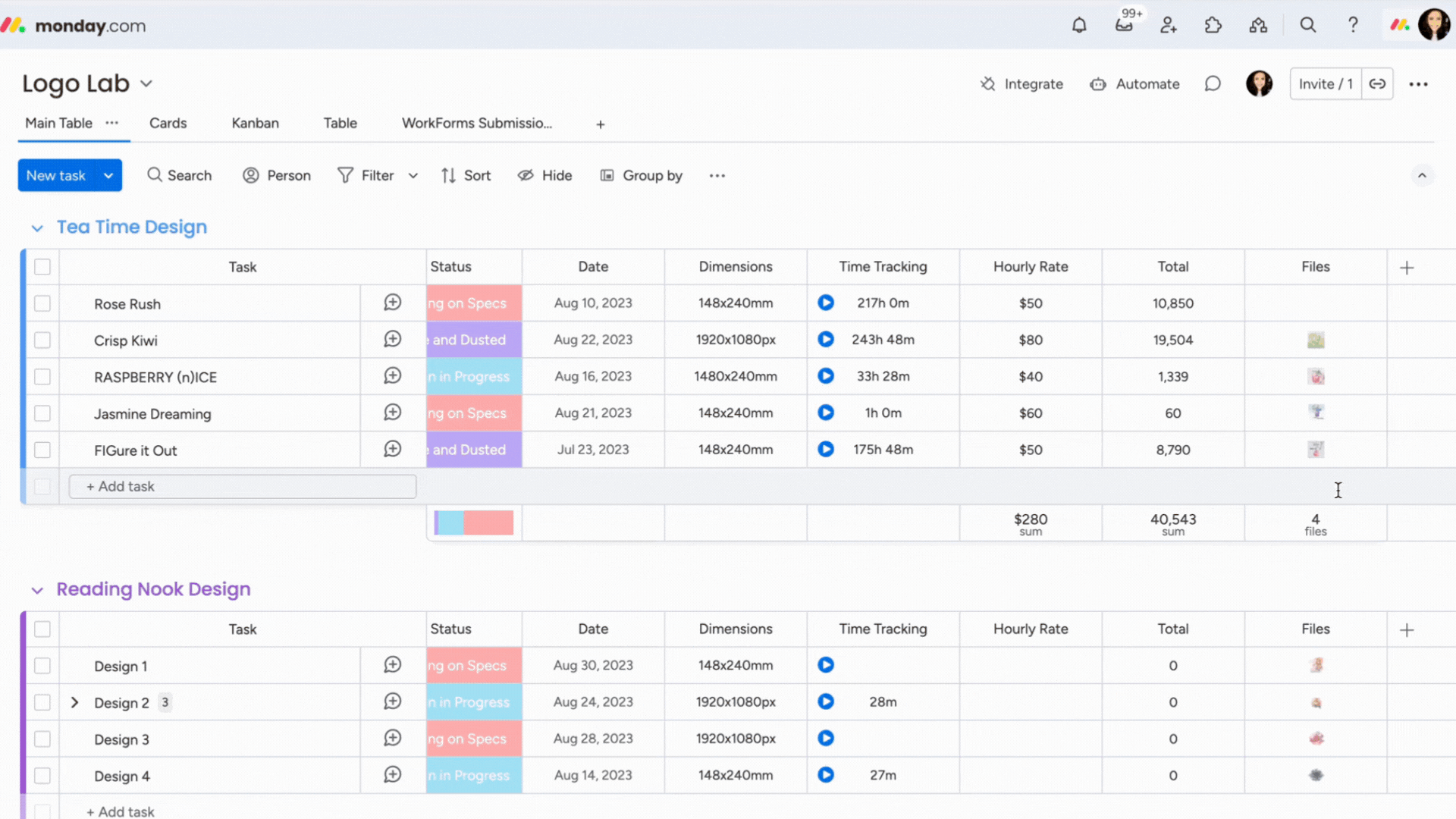Select the Main Table tab
This screenshot has height=819, width=1456.
click(58, 123)
